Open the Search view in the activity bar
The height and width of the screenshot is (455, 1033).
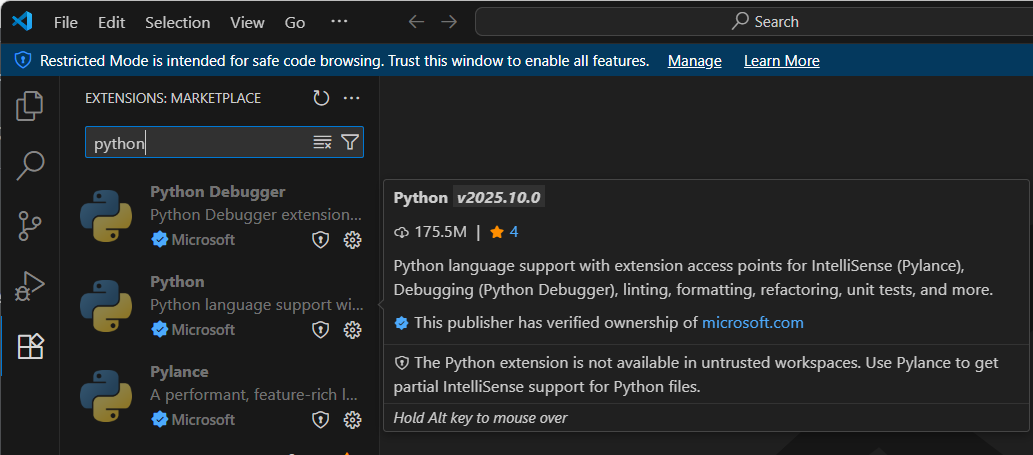point(30,166)
